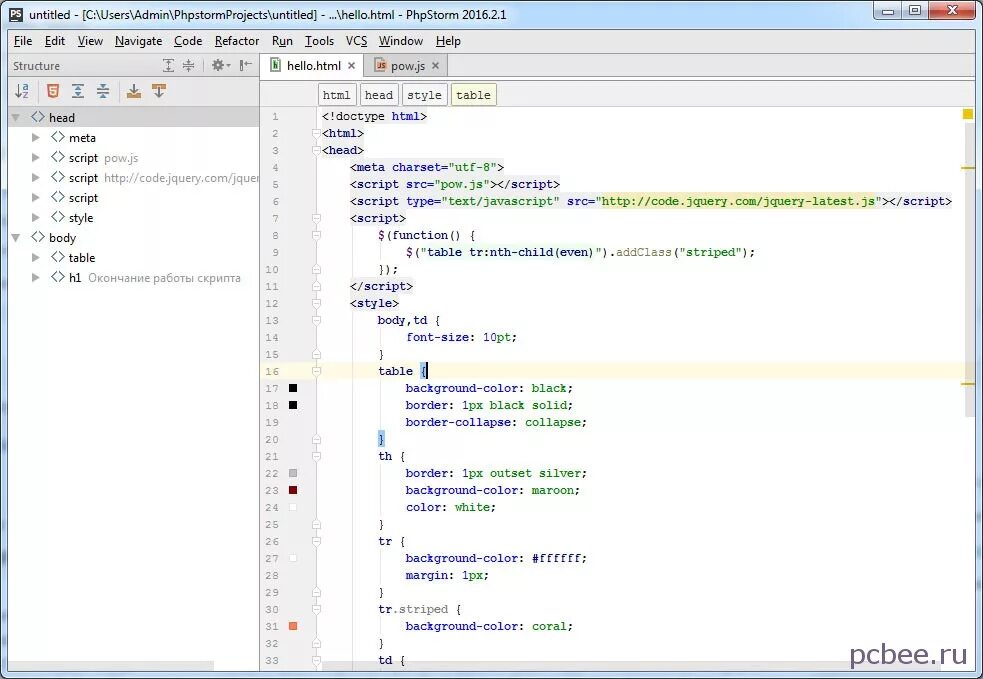Collapse the body node in Structure tree
The image size is (983, 679).
[x=16, y=238]
